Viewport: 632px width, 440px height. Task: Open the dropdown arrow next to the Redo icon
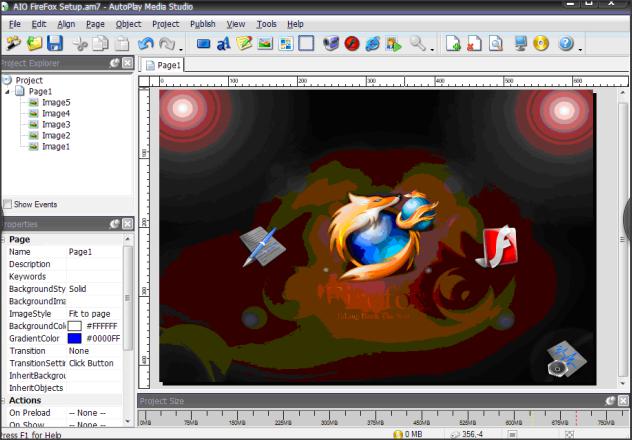pyautogui.click(x=181, y=50)
